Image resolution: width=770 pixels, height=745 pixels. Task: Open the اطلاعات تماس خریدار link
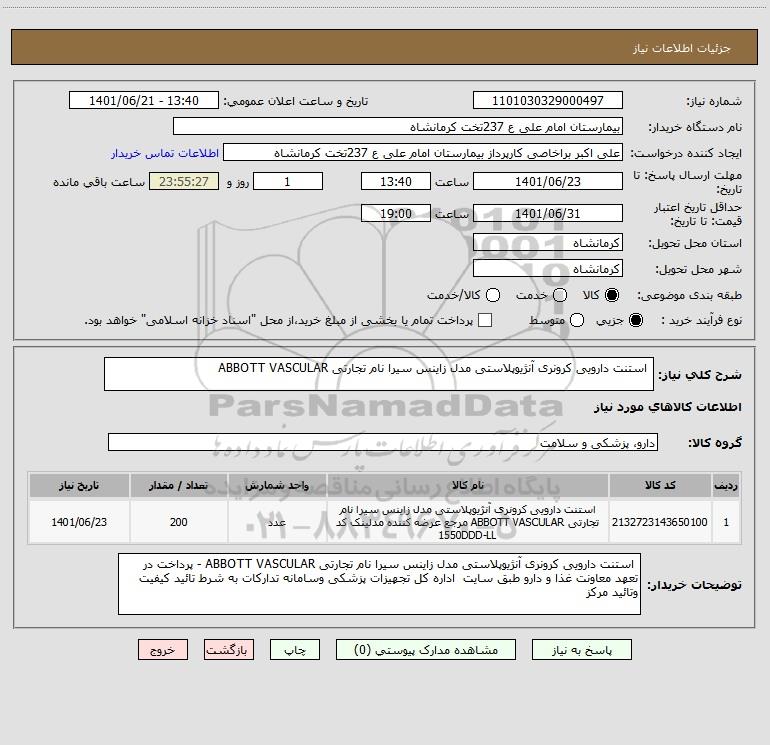coord(165,153)
